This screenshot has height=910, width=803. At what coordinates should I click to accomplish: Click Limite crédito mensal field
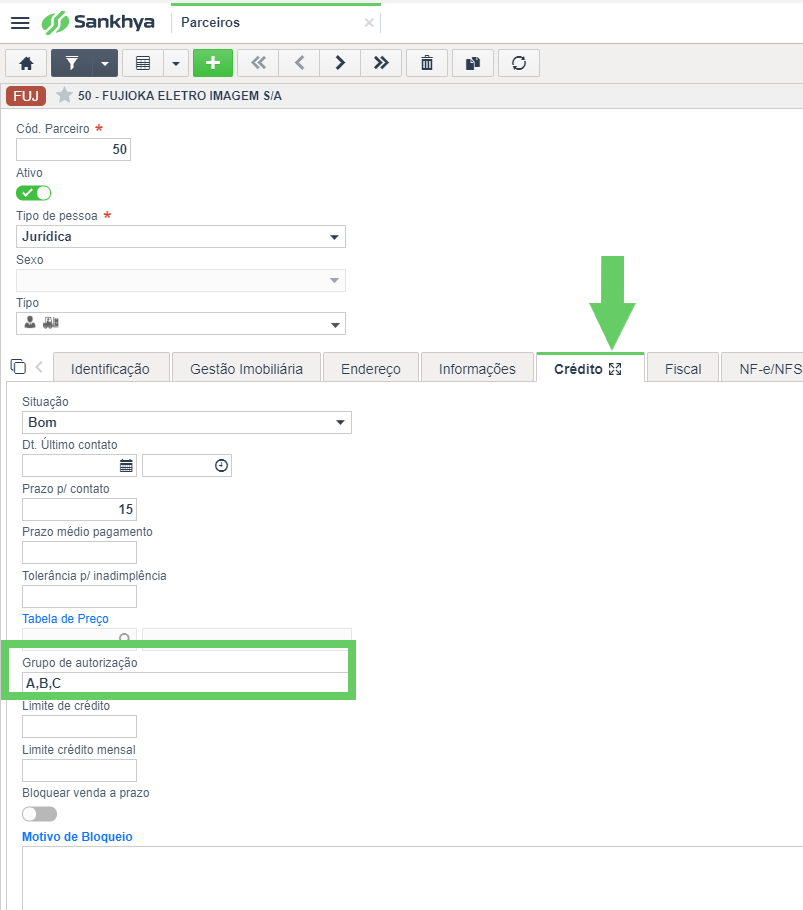tap(79, 771)
